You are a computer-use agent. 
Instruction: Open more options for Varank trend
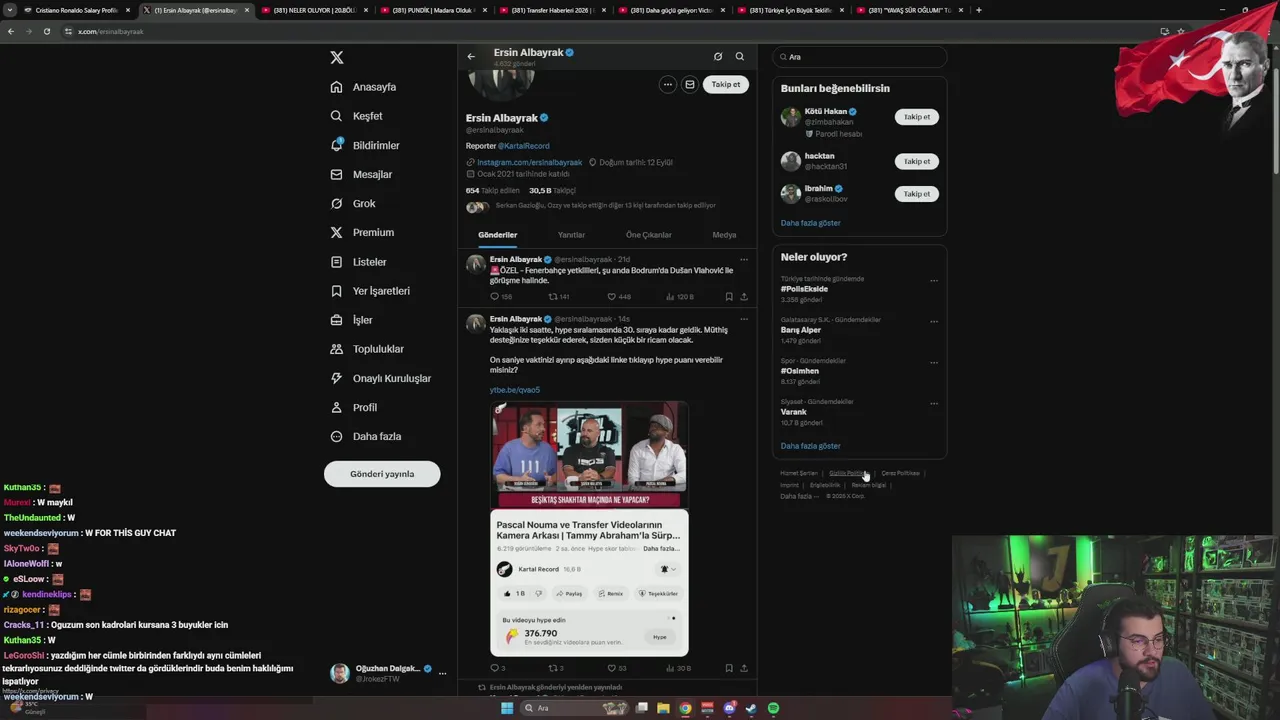coord(934,404)
